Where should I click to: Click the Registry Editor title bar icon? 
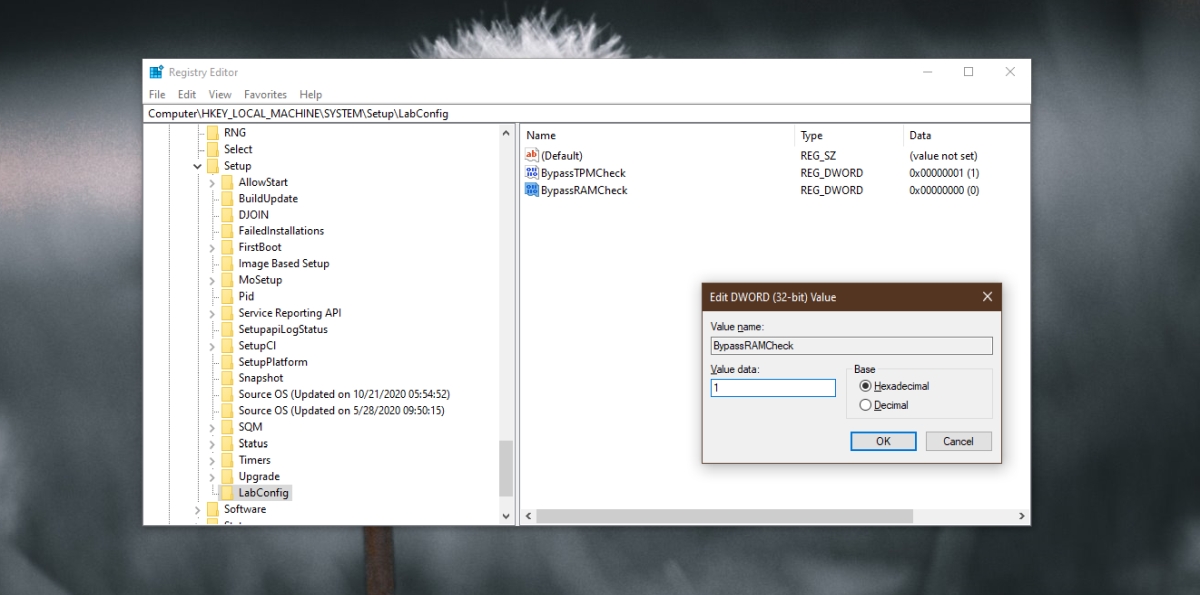[x=157, y=72]
